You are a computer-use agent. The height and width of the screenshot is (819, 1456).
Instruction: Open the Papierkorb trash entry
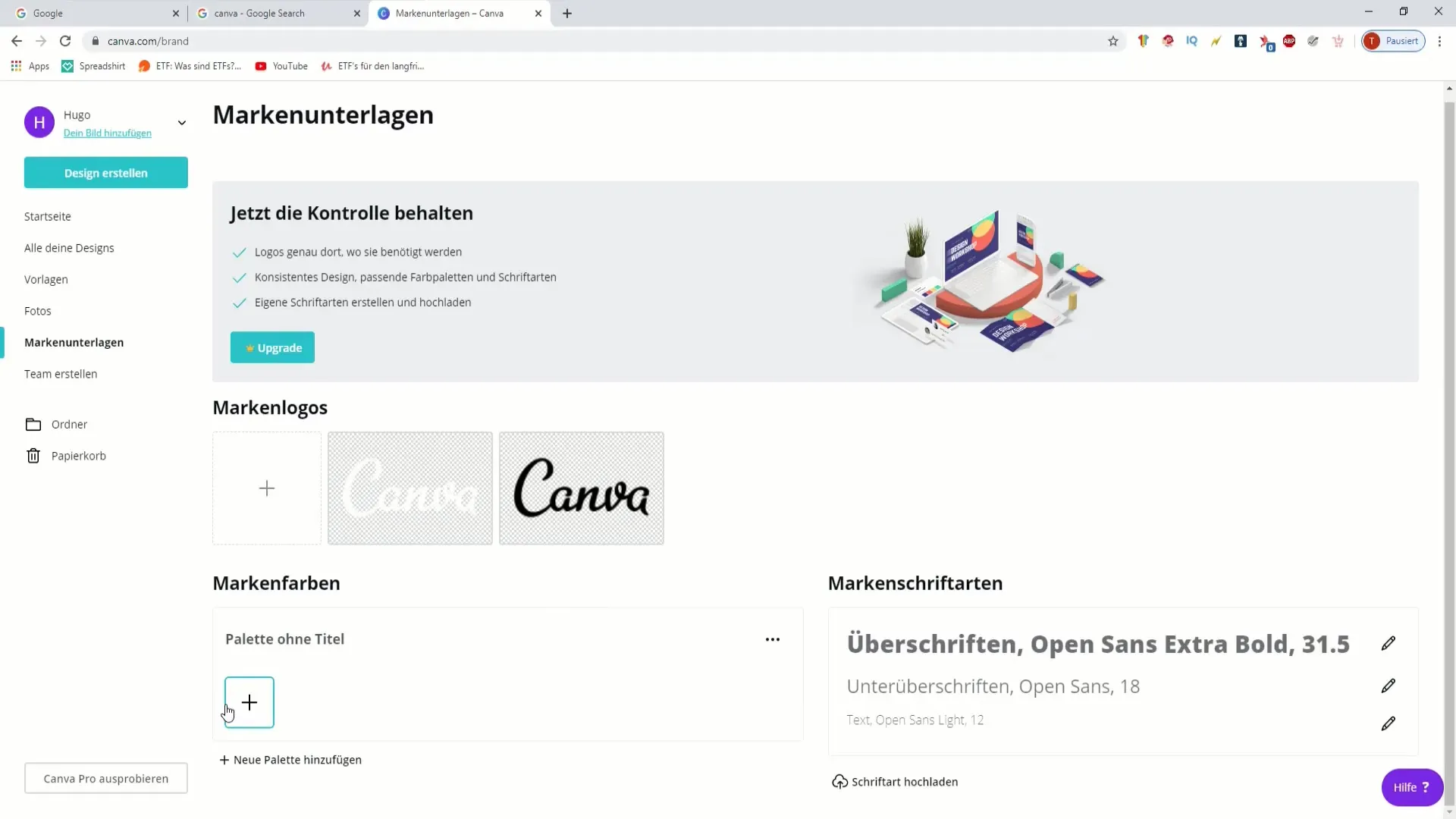pyautogui.click(x=66, y=456)
